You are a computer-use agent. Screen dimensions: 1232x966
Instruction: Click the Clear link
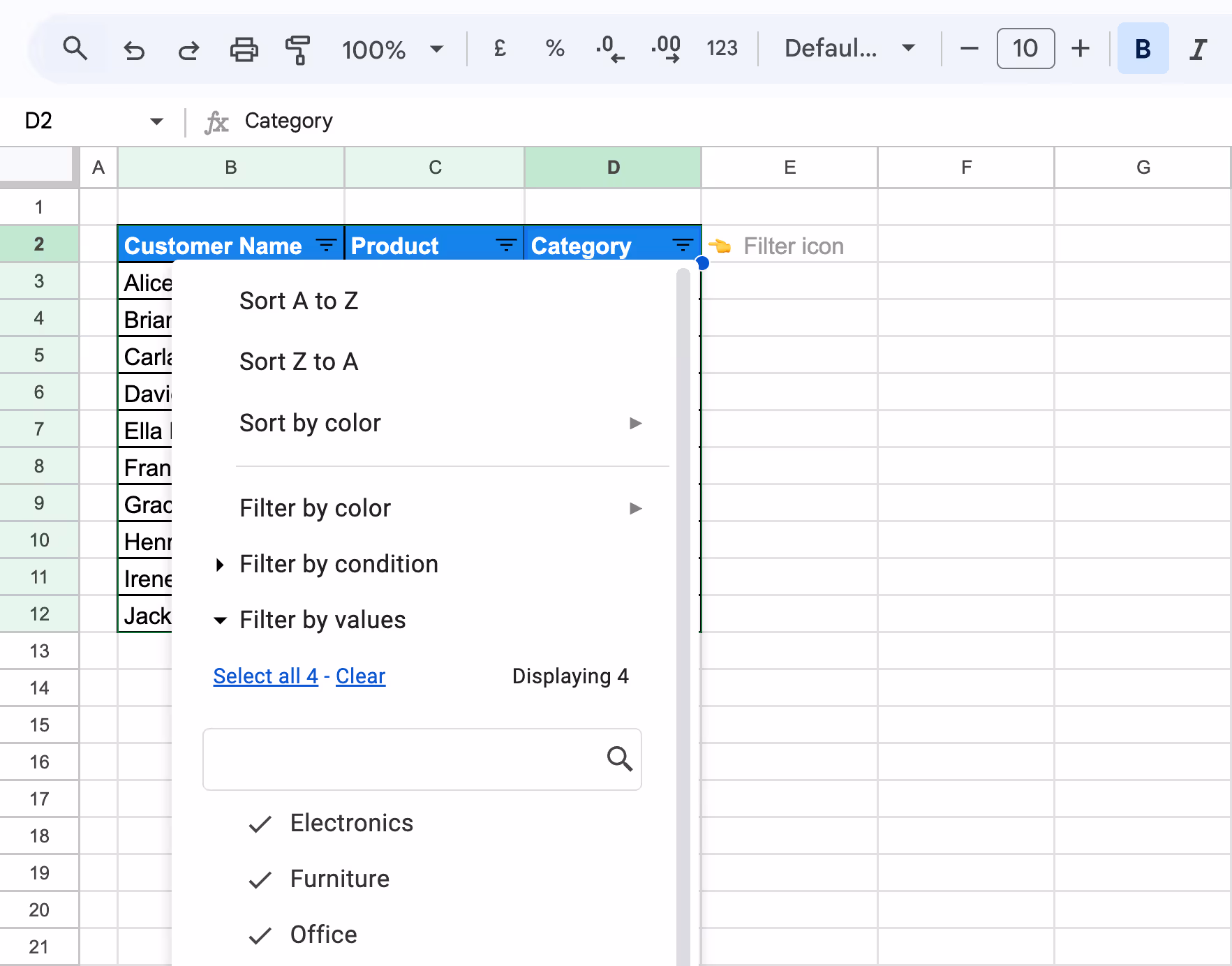[360, 676]
